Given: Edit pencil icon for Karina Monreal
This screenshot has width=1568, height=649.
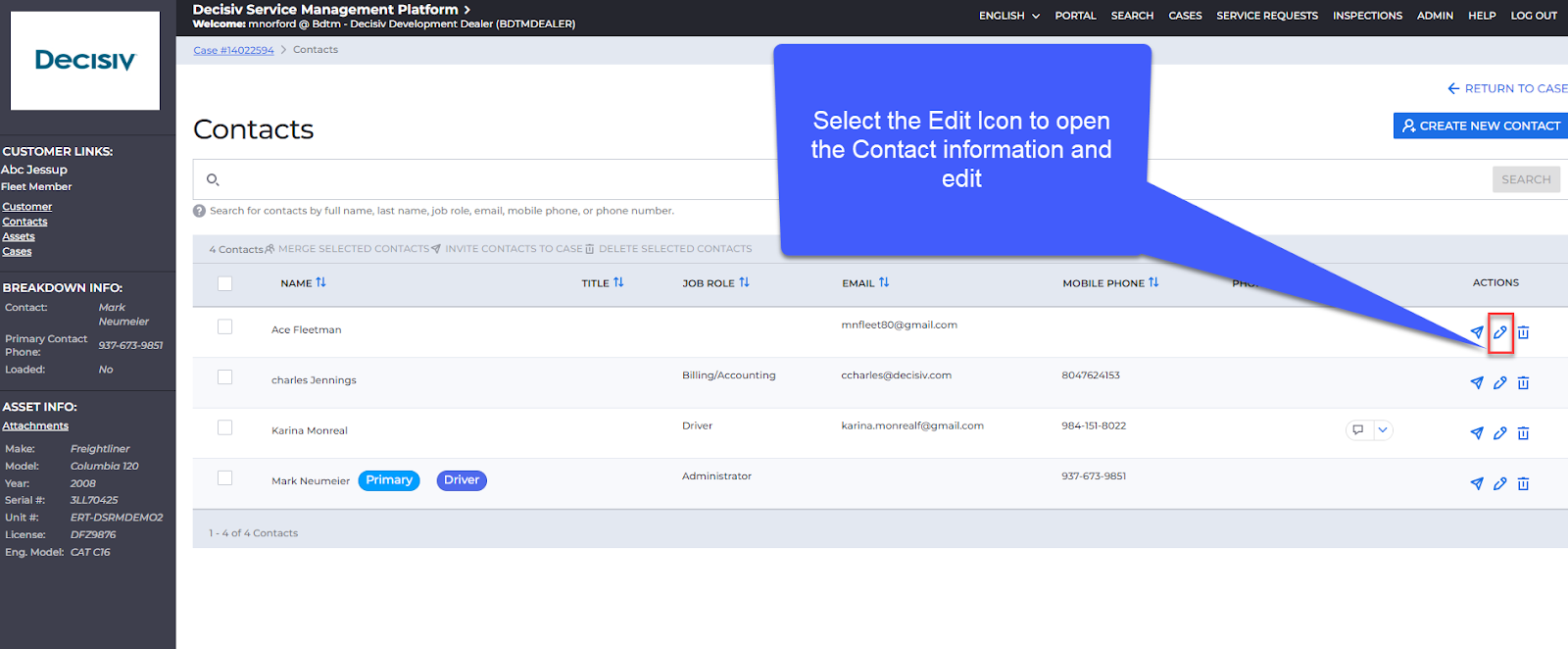Looking at the screenshot, I should pyautogui.click(x=1500, y=432).
